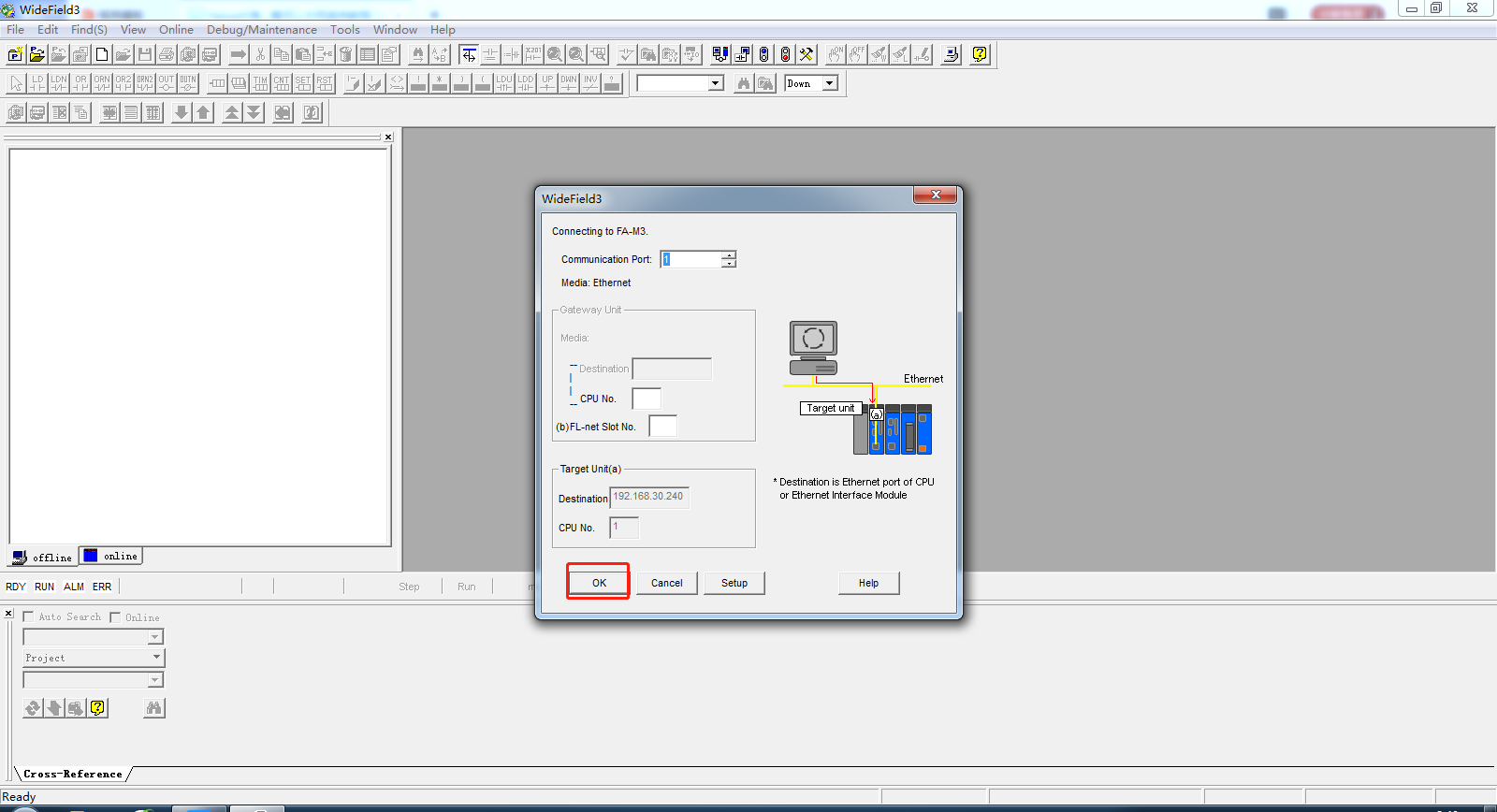Select the SET instruction icon
The image size is (1497, 812).
pyautogui.click(x=303, y=83)
